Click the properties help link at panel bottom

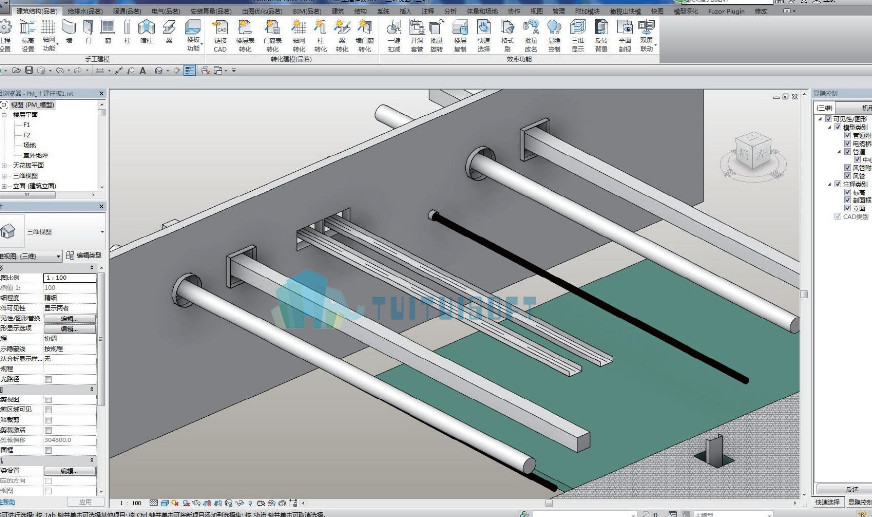(x=8, y=502)
